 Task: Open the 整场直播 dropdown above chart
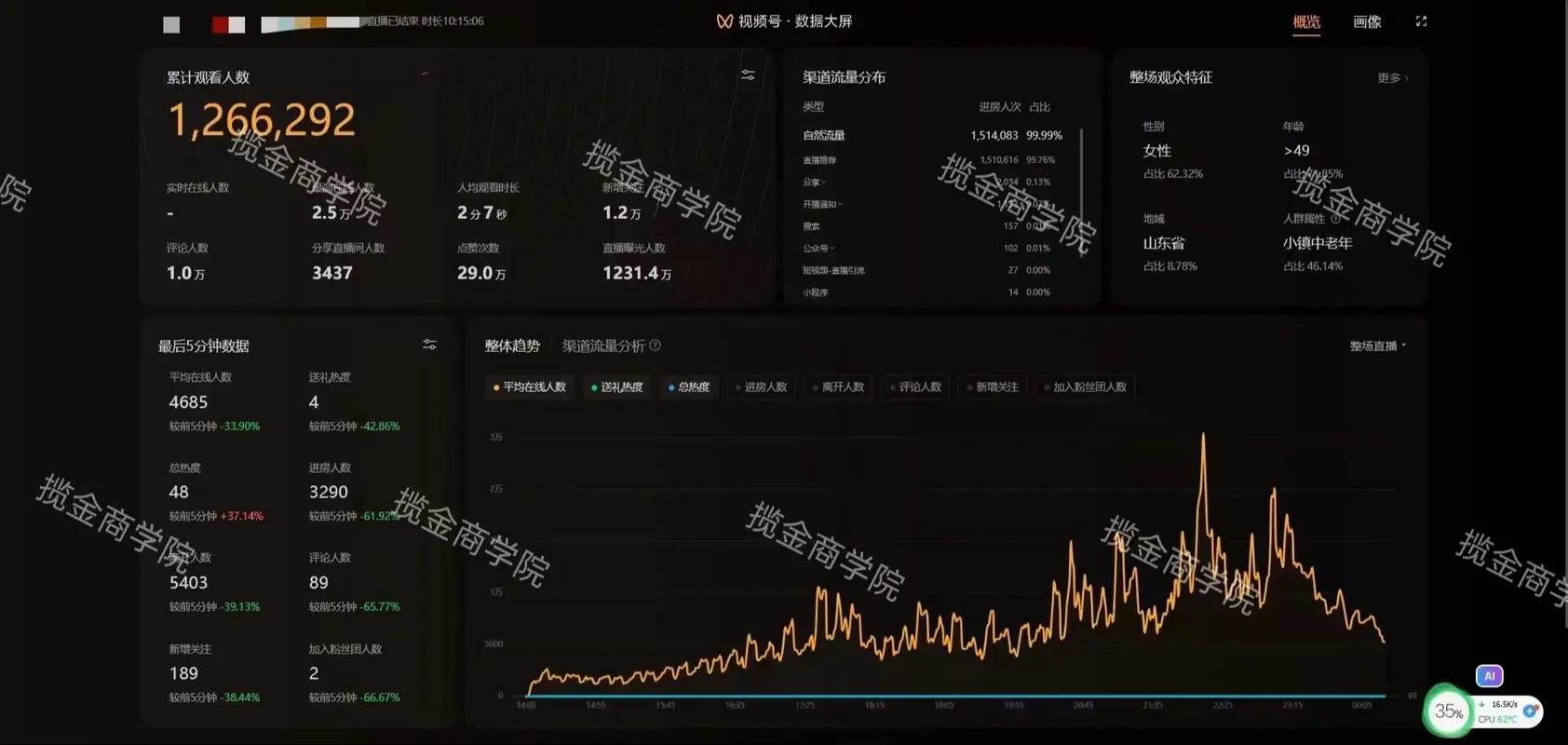[x=1378, y=345]
